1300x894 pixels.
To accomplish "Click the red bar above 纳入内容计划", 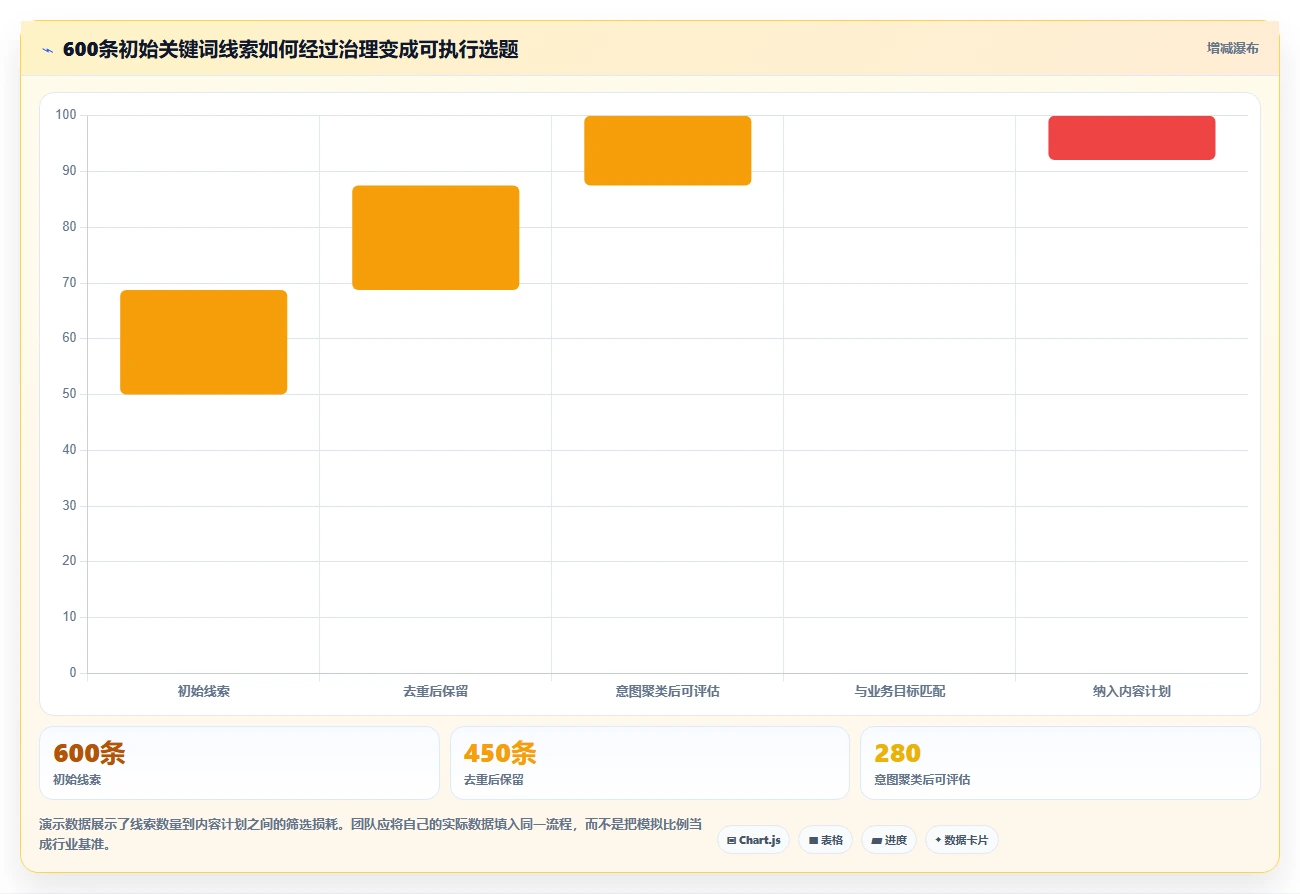I will [1132, 138].
